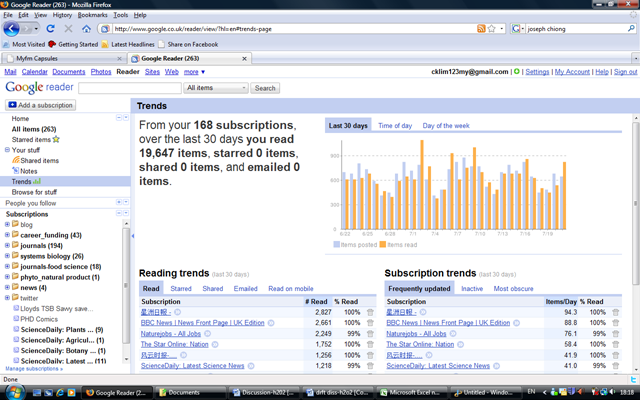
Task: Collapse the Your stuff section
Action: coord(7,150)
